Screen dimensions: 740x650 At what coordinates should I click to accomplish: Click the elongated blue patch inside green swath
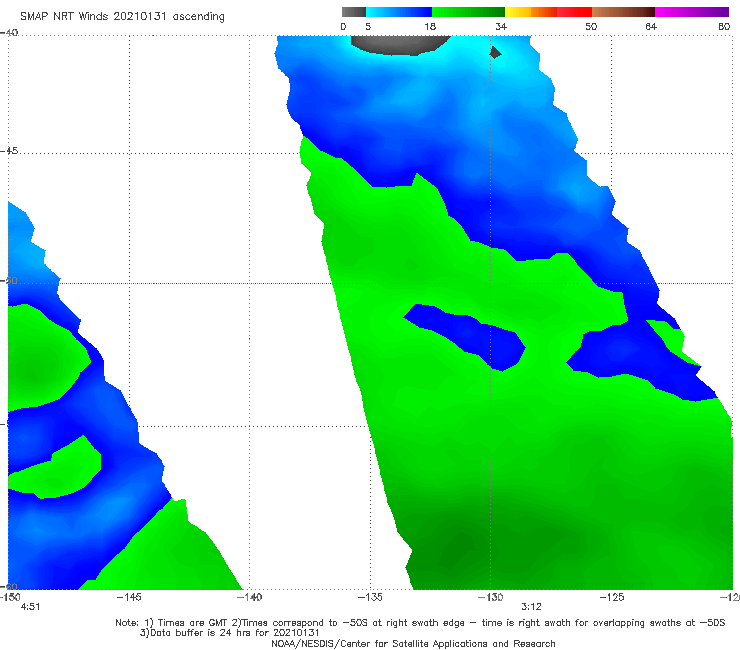(x=465, y=336)
